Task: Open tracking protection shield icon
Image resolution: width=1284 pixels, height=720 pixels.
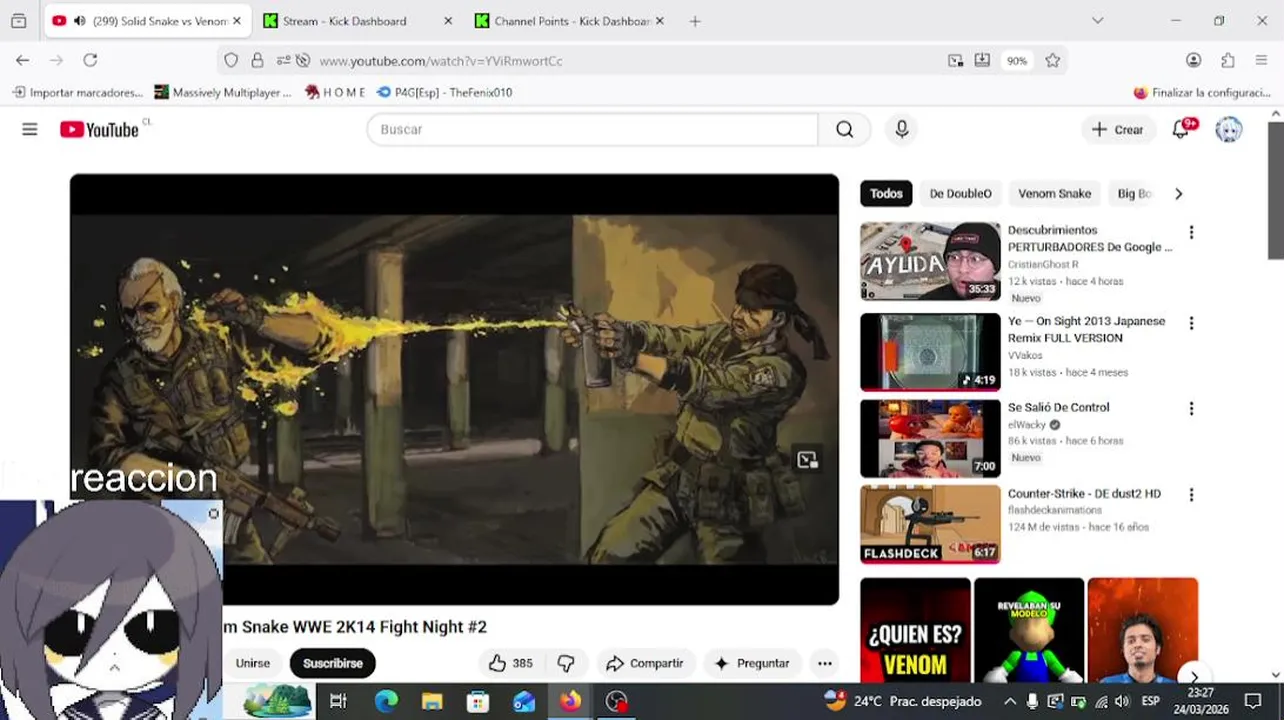Action: pos(231,60)
